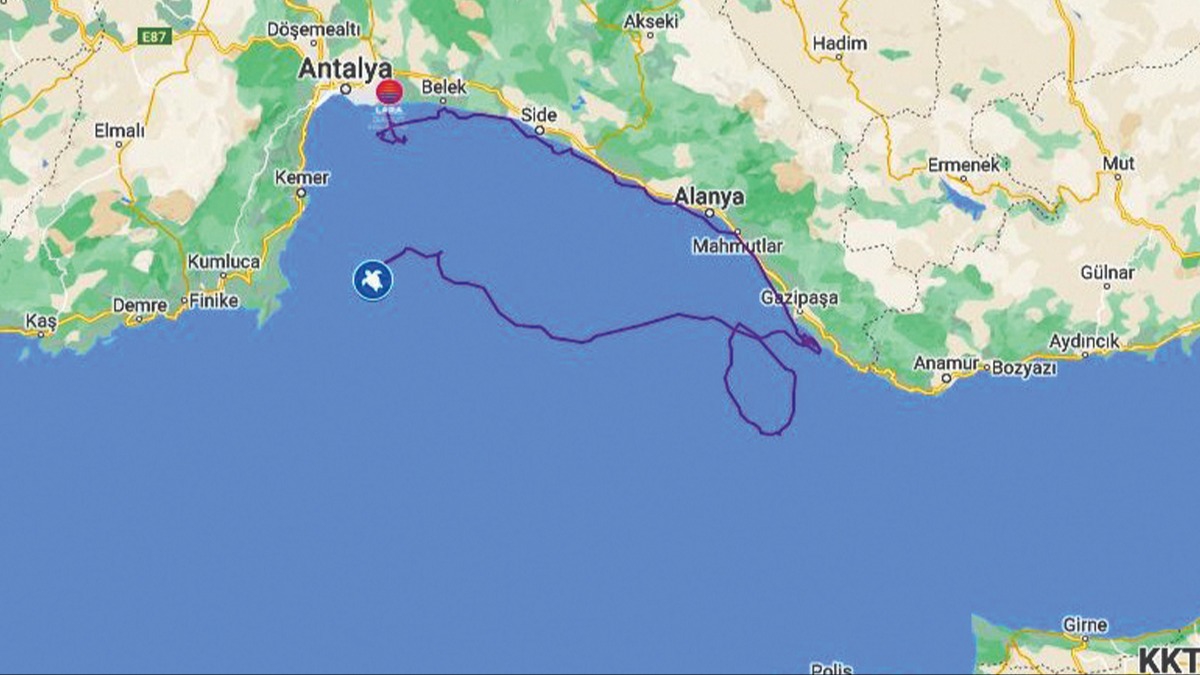The image size is (1200, 675).
Task: Click the Kemer town marker dot
Action: pyautogui.click(x=301, y=194)
